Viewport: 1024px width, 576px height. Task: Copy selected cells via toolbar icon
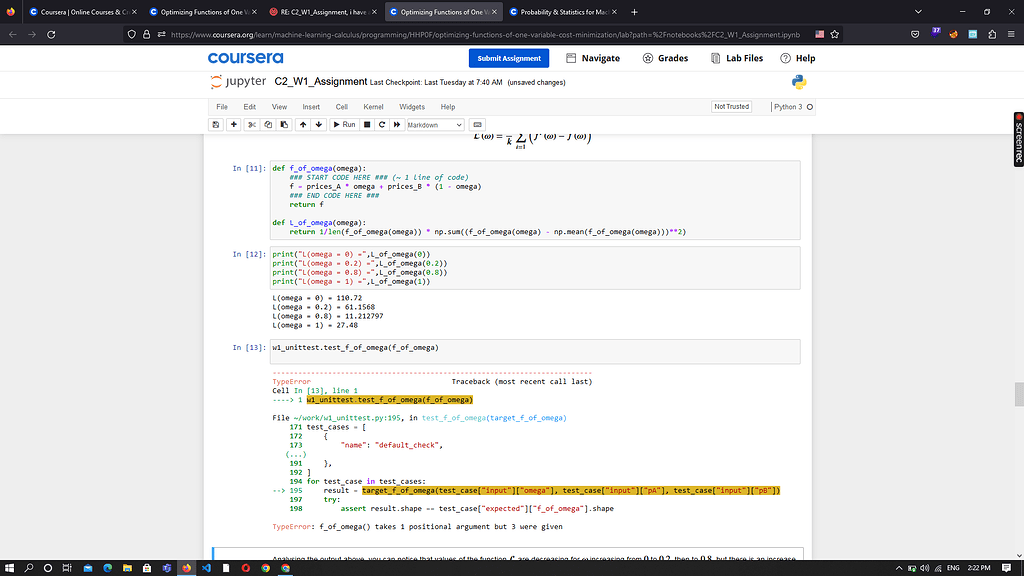[x=267, y=125]
